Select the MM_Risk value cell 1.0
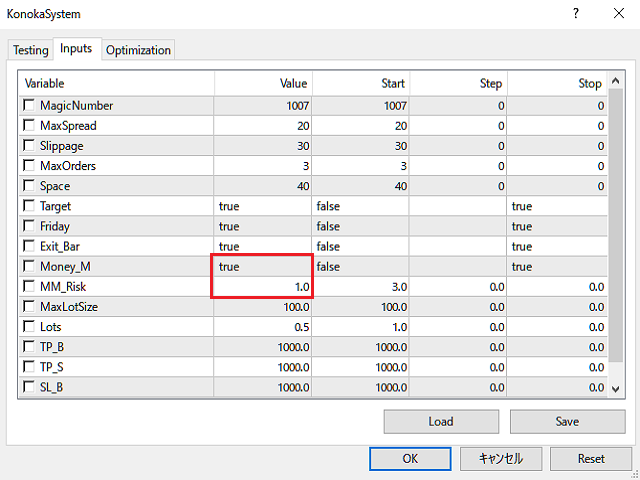This screenshot has height=480, width=640. 263,287
